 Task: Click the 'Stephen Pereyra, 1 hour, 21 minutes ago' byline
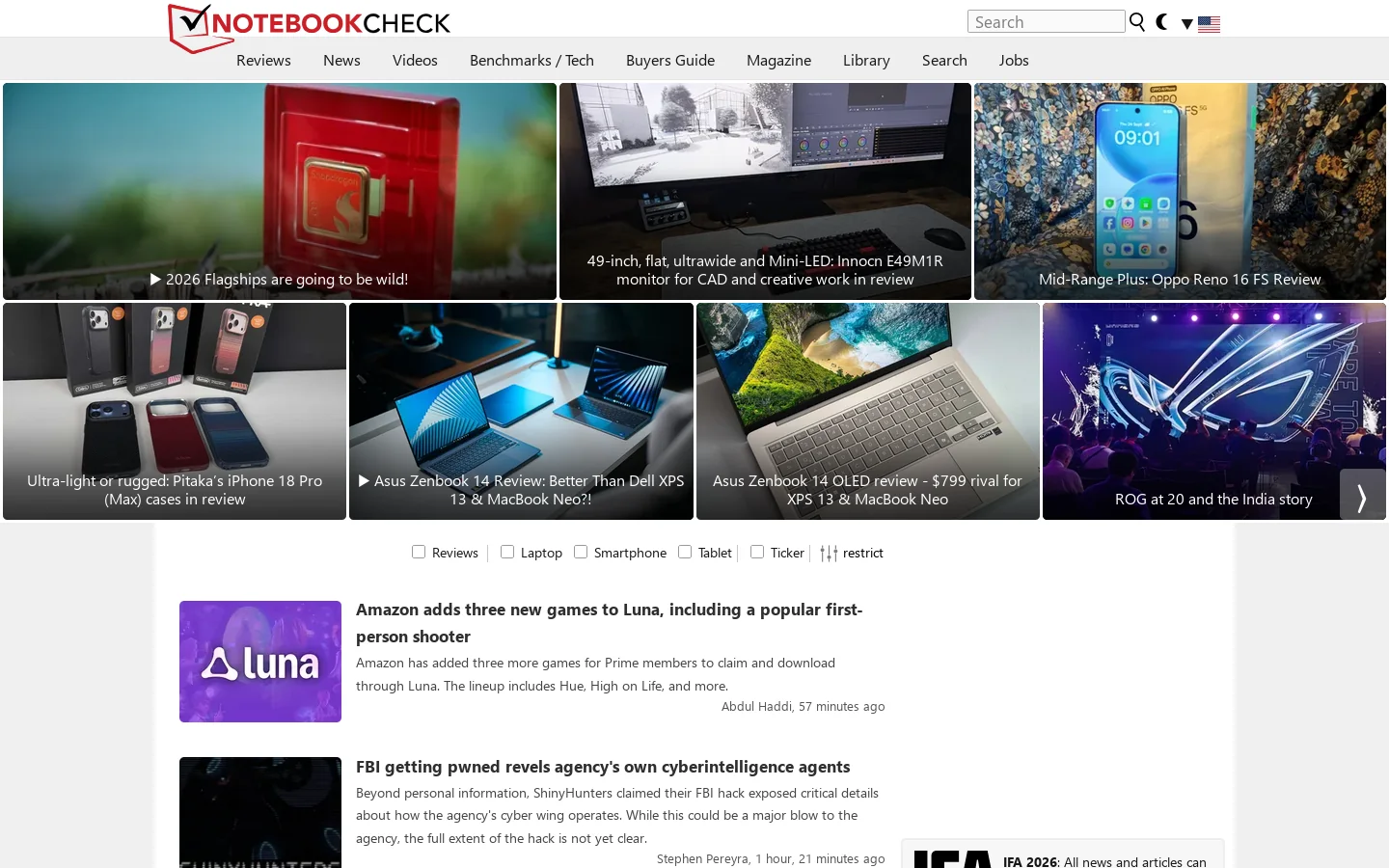[x=771, y=858]
